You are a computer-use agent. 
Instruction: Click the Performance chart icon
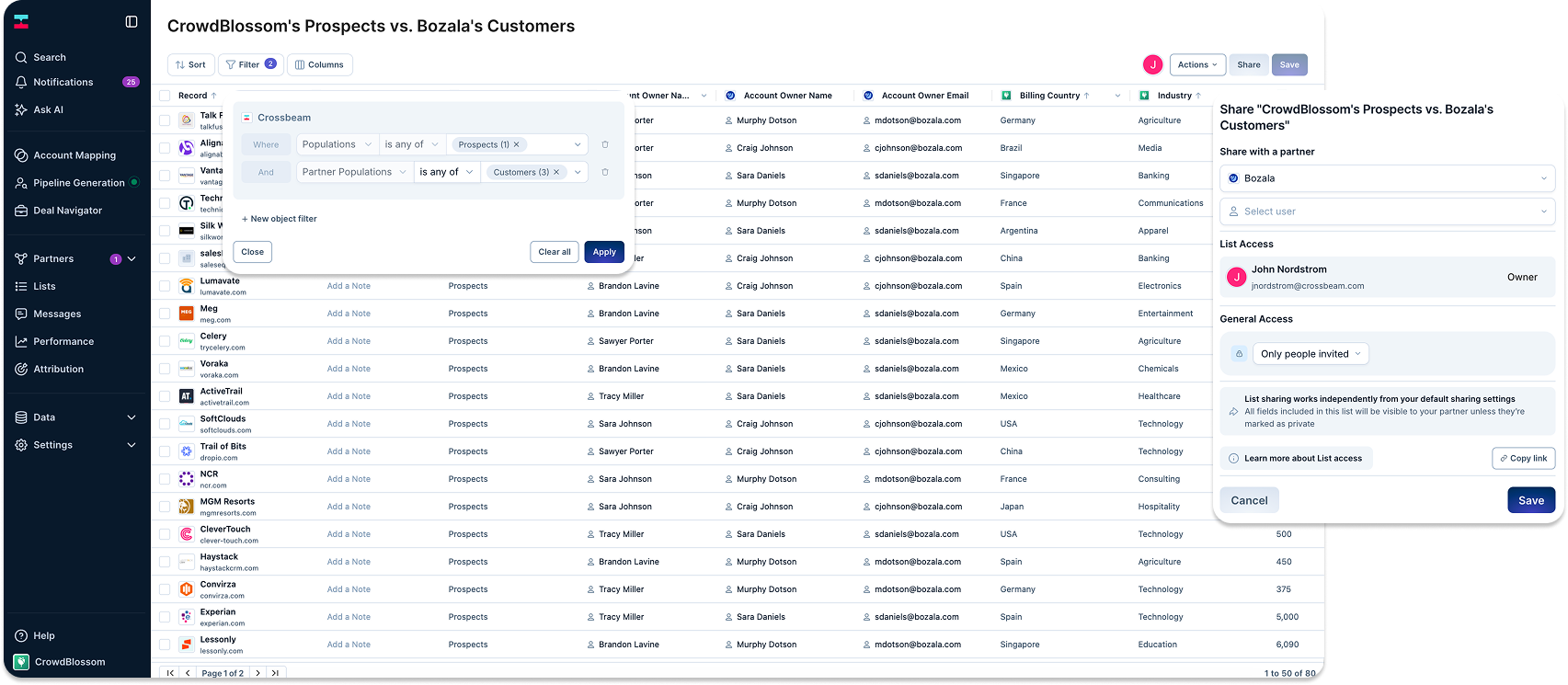coord(21,341)
